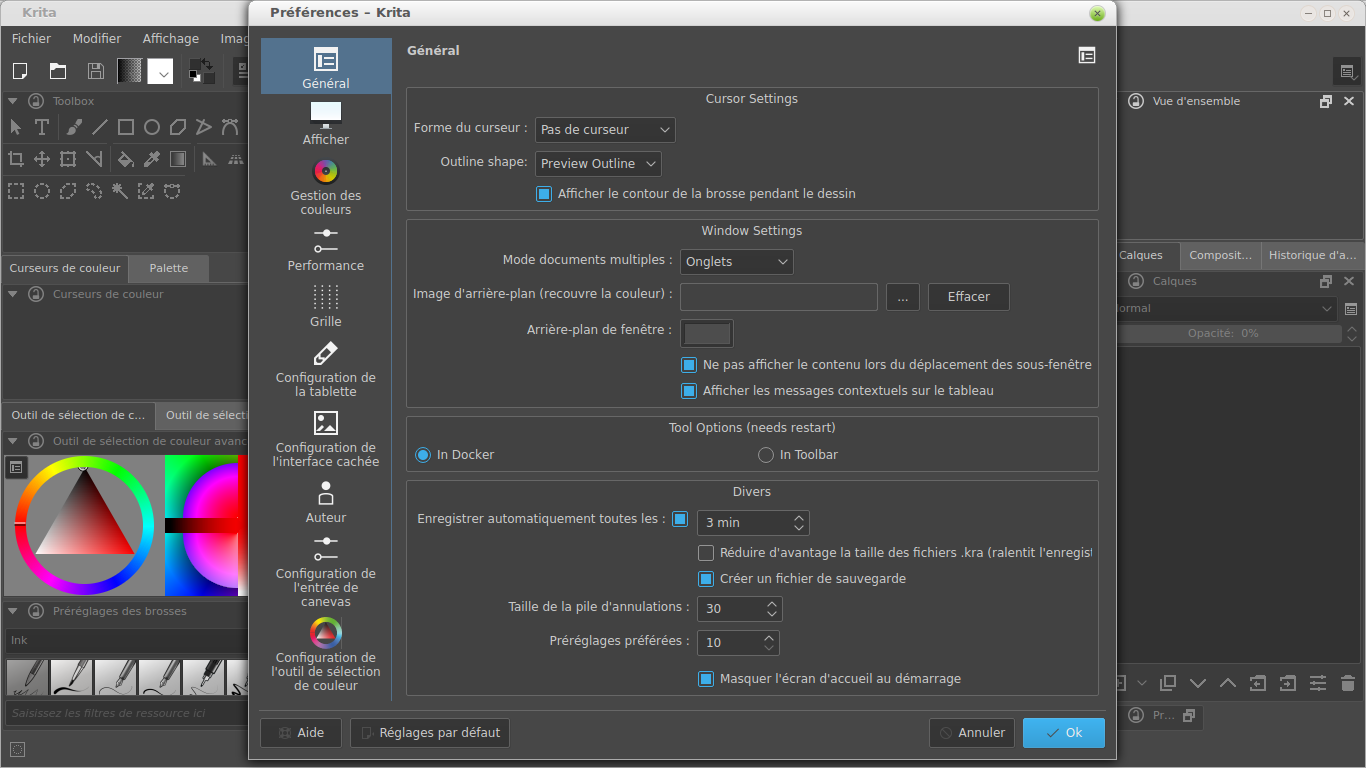Select the Crop tool in Toolbox
The width and height of the screenshot is (1366, 768).
(16, 159)
